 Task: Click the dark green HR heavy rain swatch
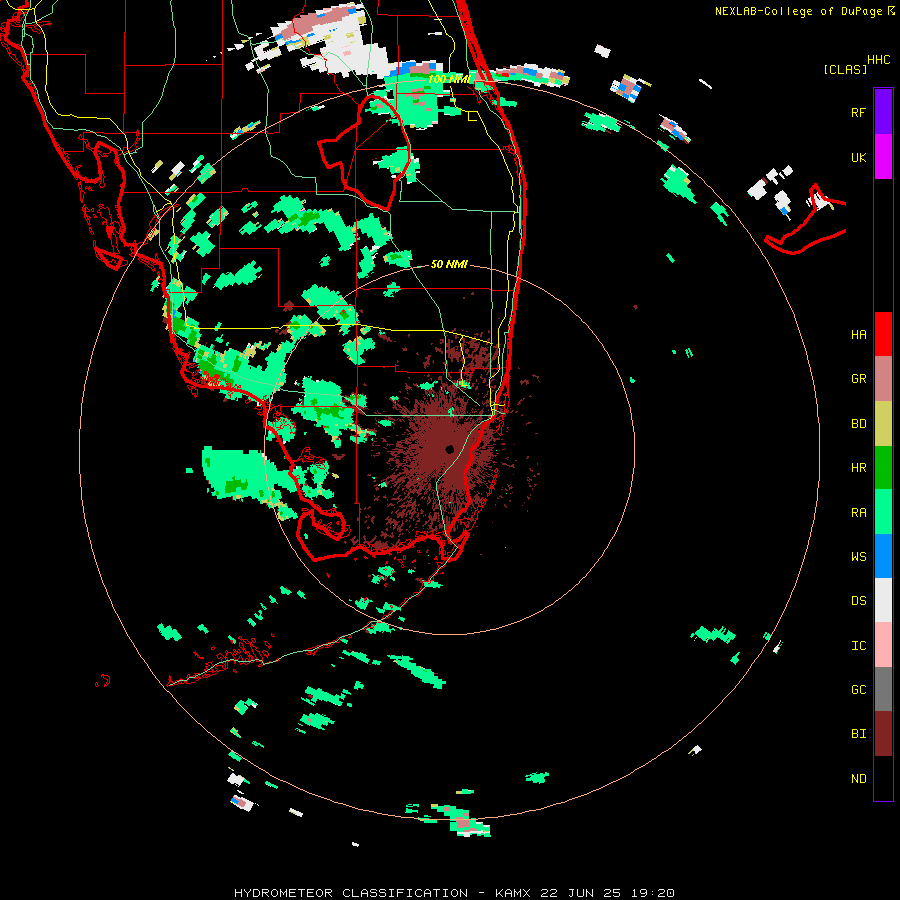[883, 468]
